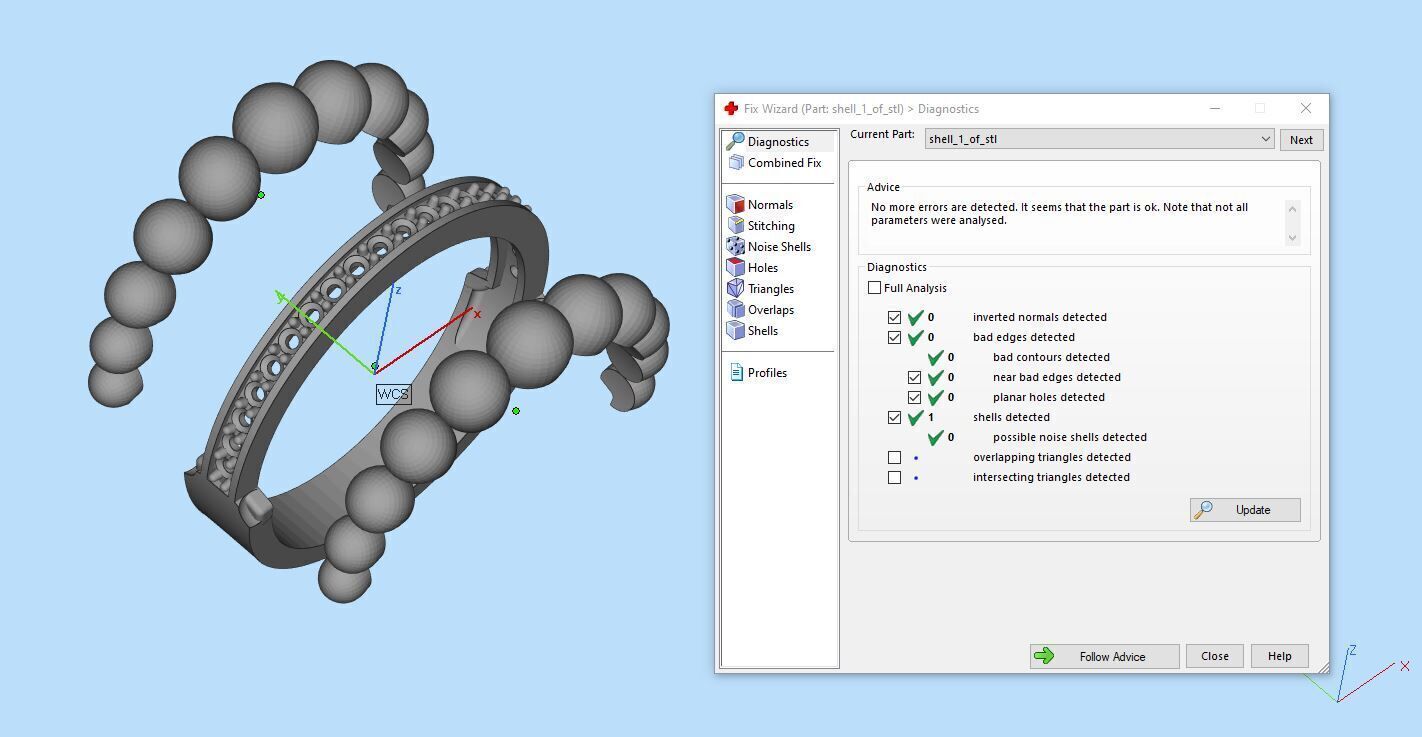Go to the Stitching page label
The height and width of the screenshot is (737, 1422).
pos(771,226)
